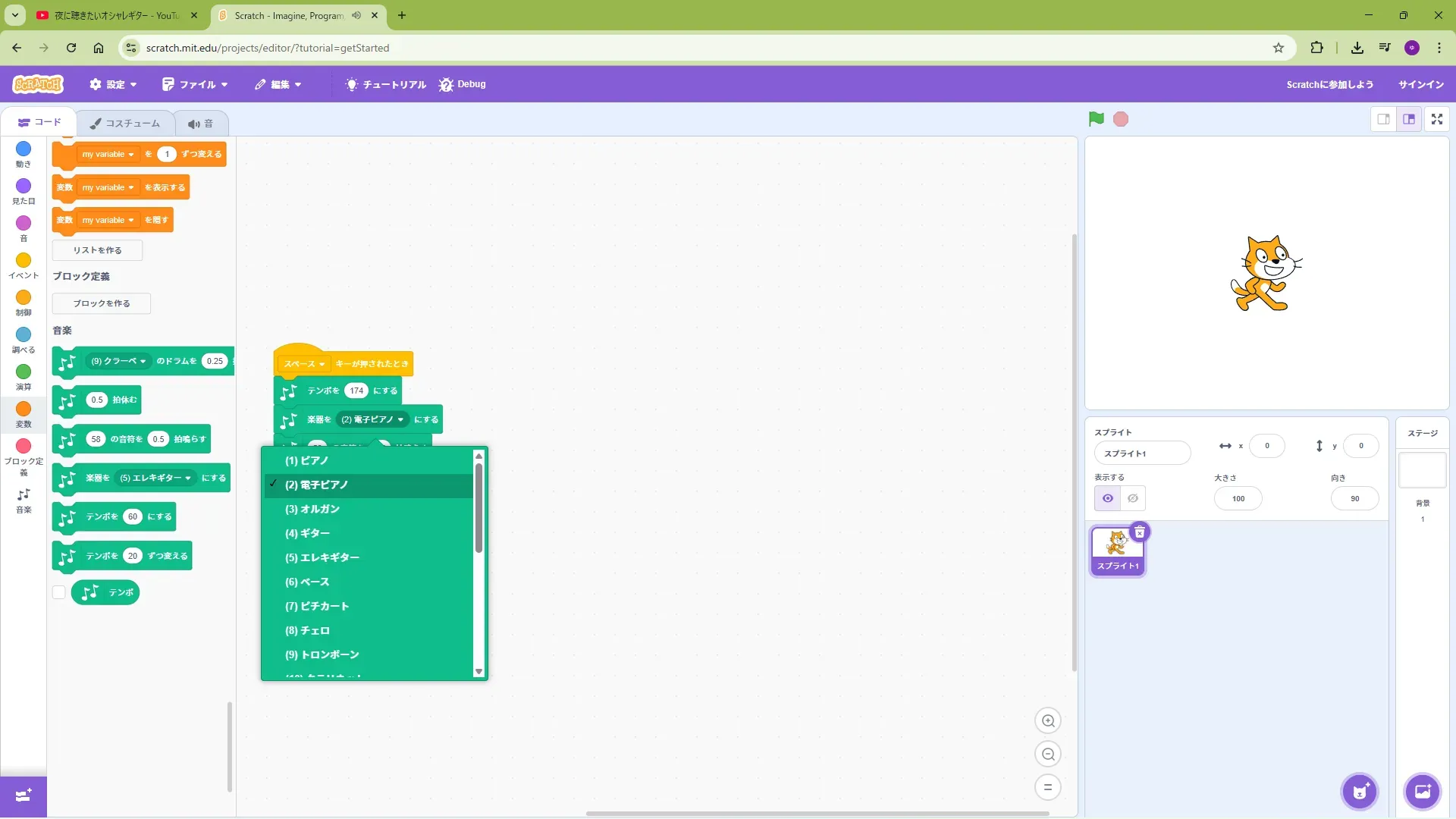Switch to the small stage layout
The height and width of the screenshot is (819, 1456).
tap(1383, 119)
